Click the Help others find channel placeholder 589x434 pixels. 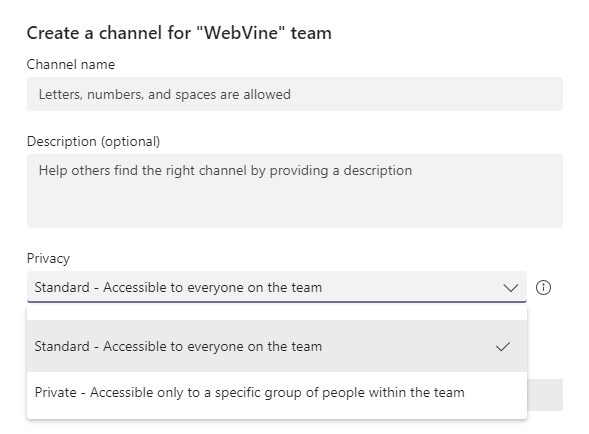(x=225, y=171)
